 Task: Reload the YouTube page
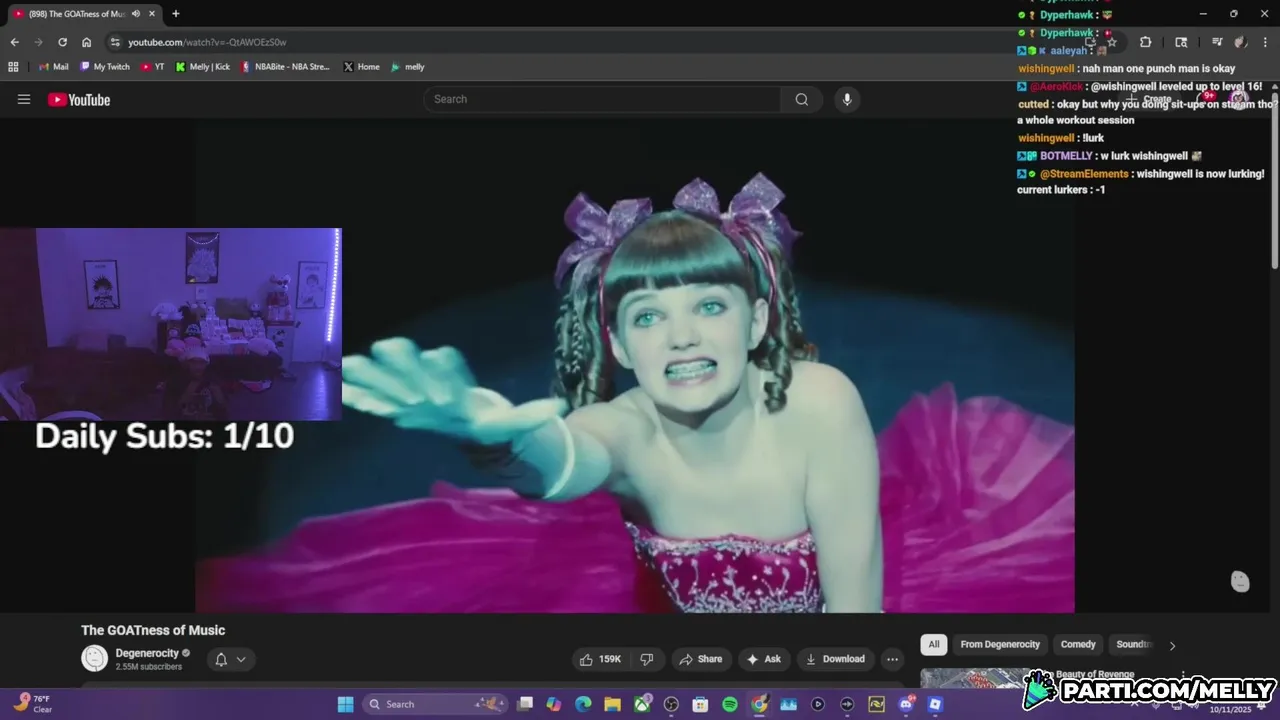(62, 42)
